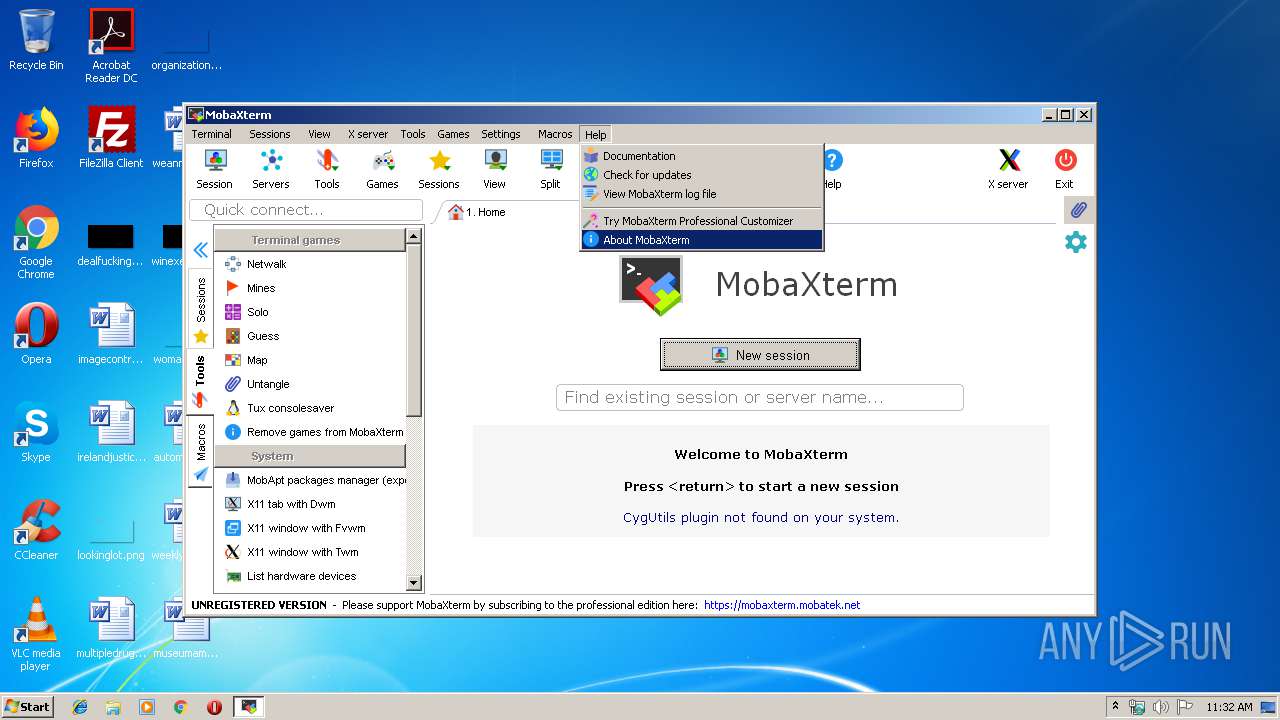The height and width of the screenshot is (720, 1280).
Task: Collapse sidebar with double chevron arrow
Action: click(200, 250)
